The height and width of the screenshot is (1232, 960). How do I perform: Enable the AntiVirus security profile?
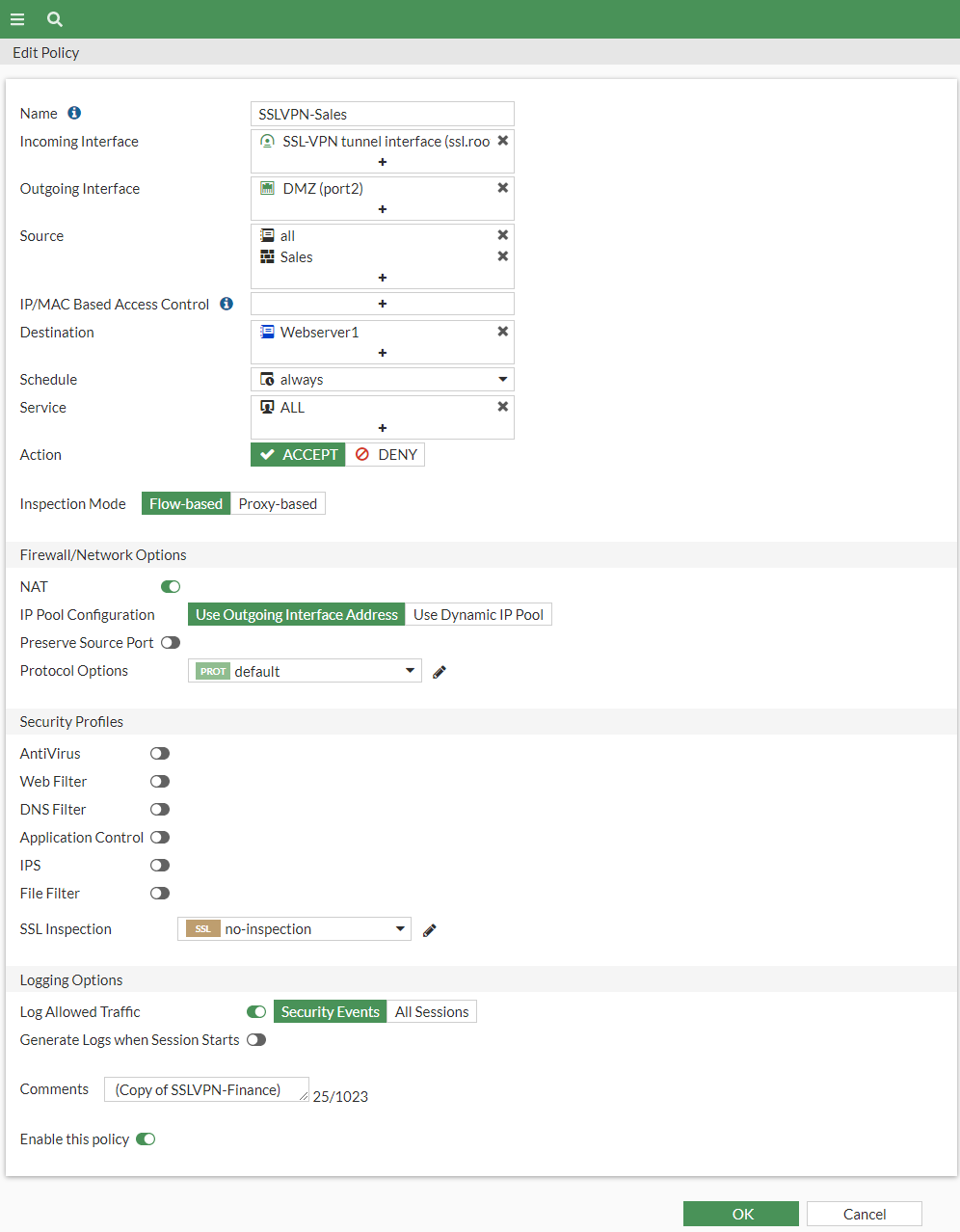160,753
